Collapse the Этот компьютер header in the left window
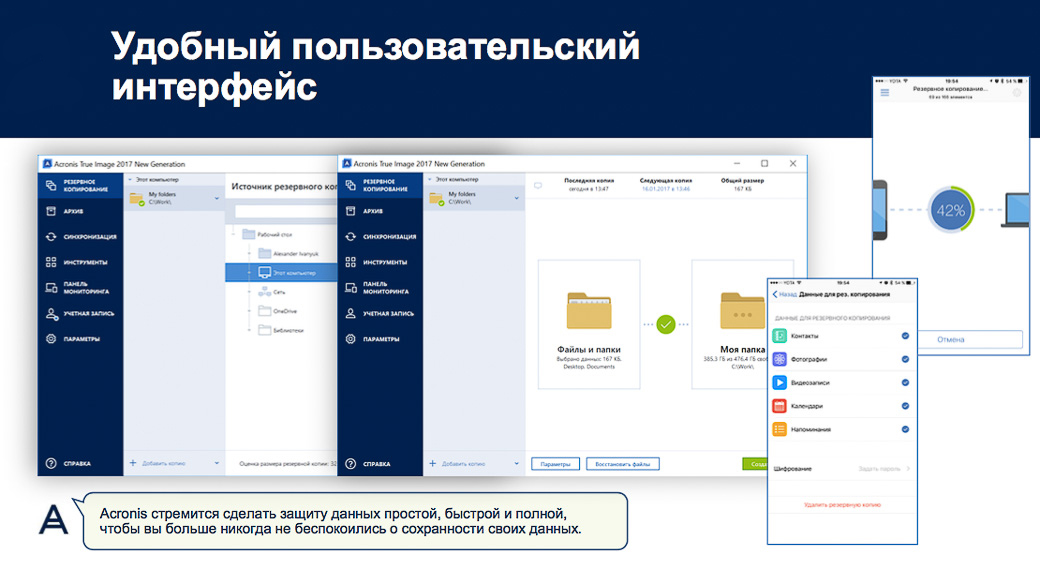 (131, 179)
